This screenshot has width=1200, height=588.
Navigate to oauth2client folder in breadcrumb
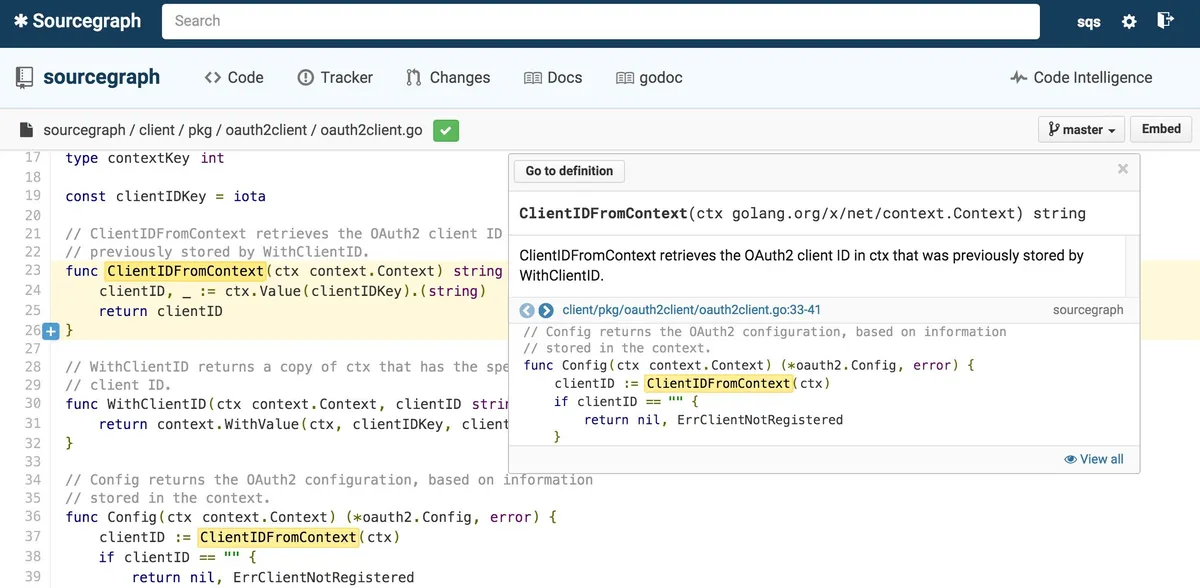tap(267, 130)
